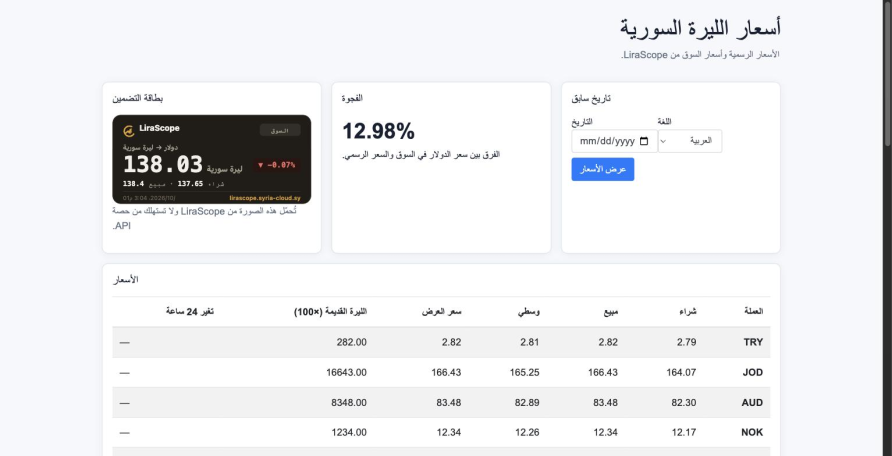The image size is (892, 456).
Task: Click the TRY mid price 2.81
Action: tap(530, 342)
